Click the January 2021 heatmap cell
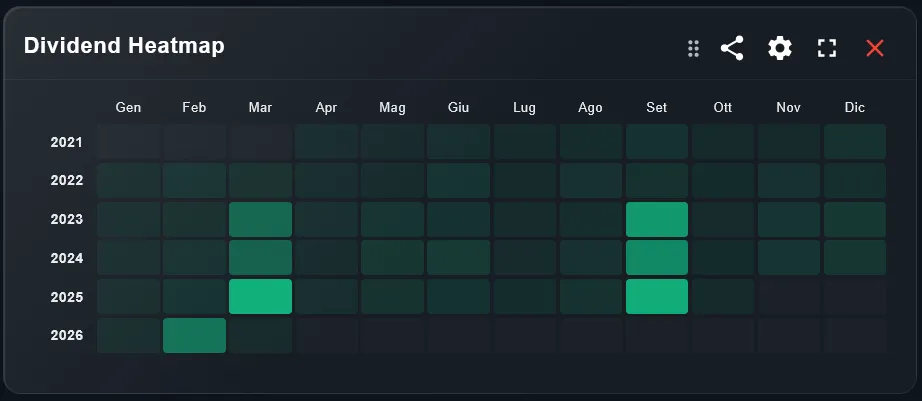The image size is (922, 401). 128,142
